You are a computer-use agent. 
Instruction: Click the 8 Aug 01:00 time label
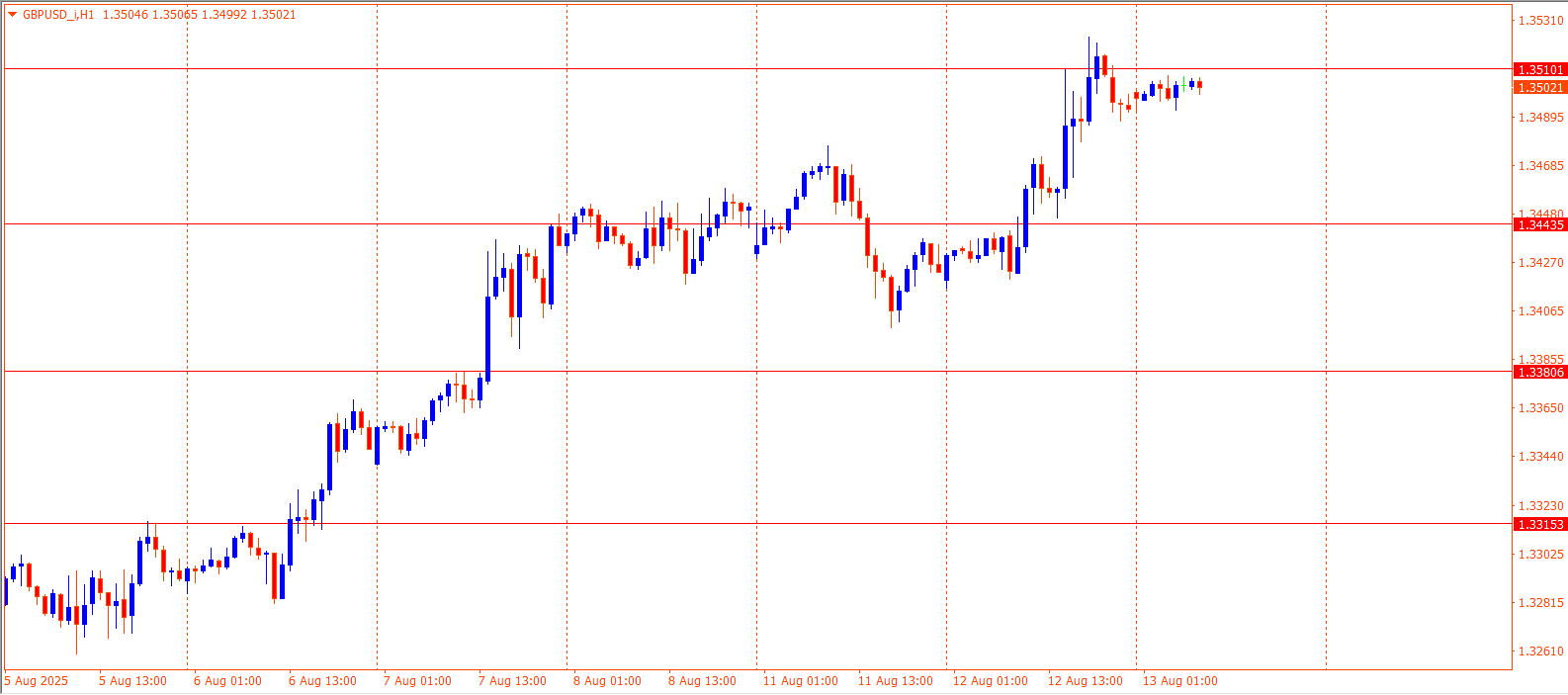pyautogui.click(x=607, y=681)
